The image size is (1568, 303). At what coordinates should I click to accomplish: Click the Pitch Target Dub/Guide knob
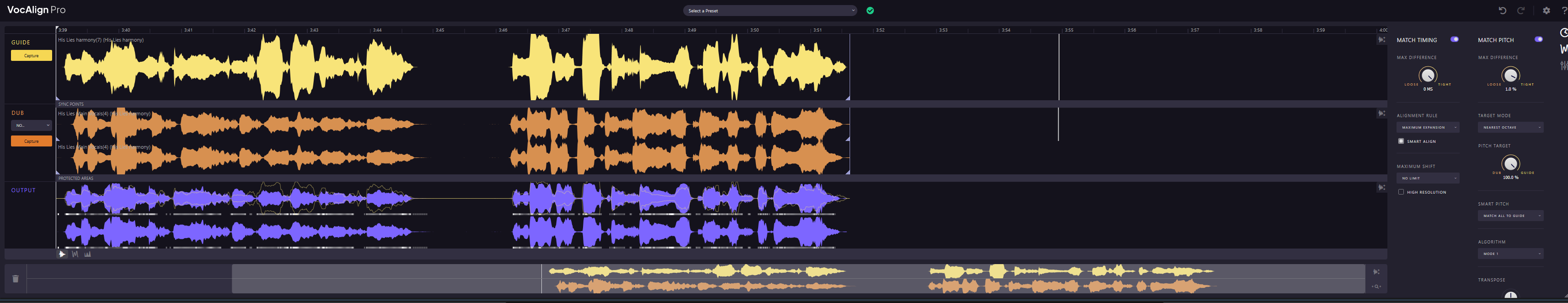click(x=1510, y=163)
